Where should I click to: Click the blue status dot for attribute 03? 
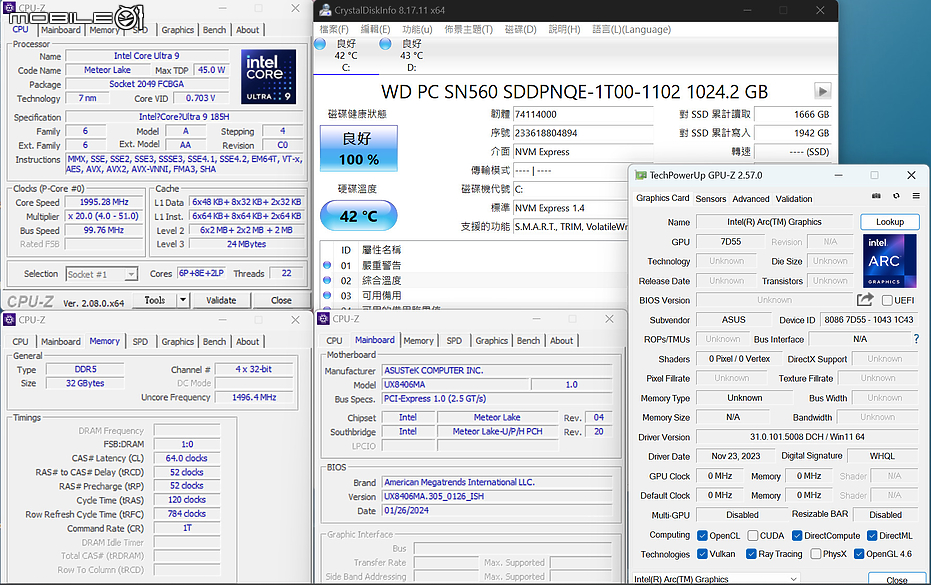(x=327, y=295)
